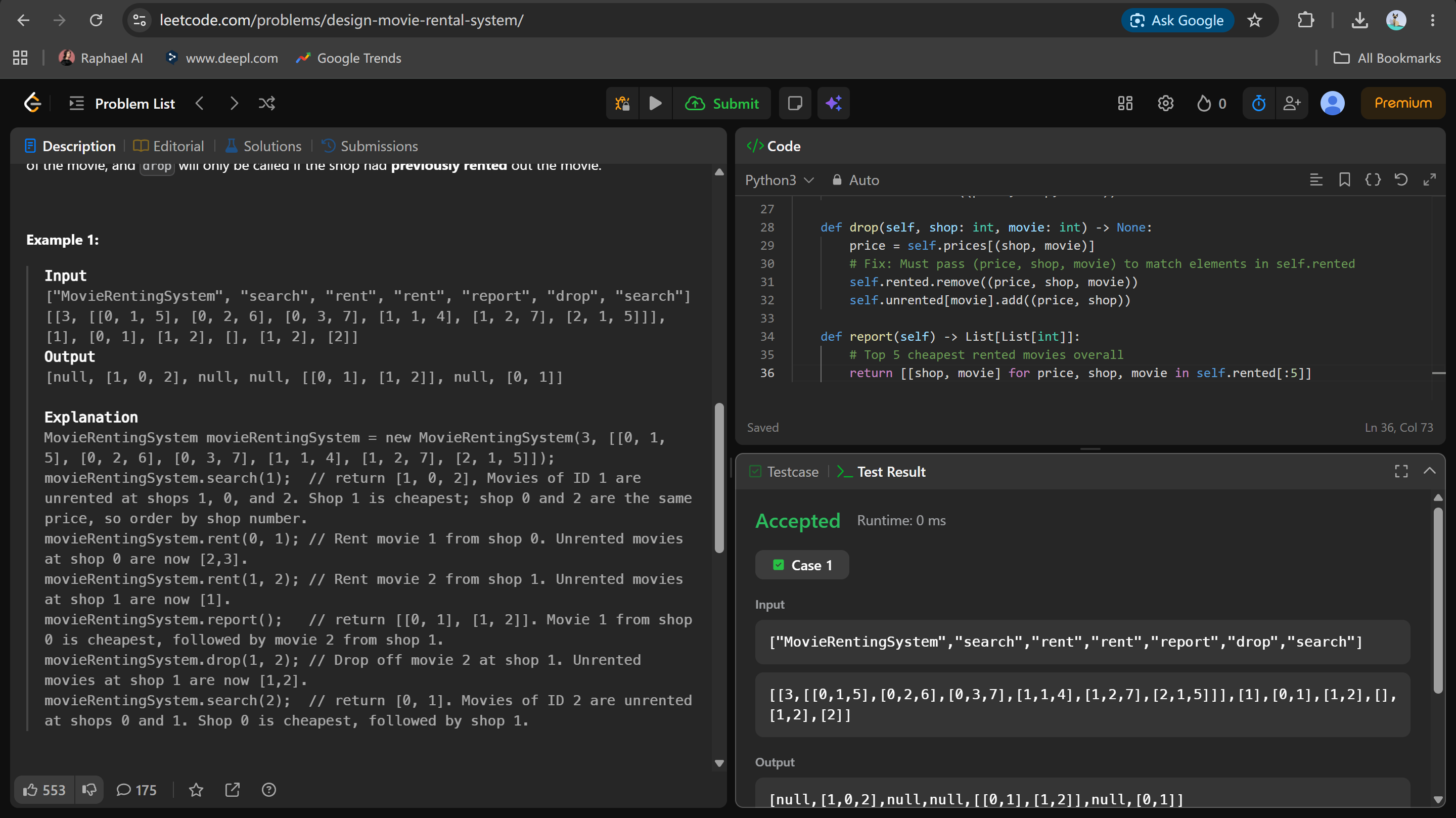1456x818 pixels.
Task: Reset code to default icon
Action: pos(1400,180)
